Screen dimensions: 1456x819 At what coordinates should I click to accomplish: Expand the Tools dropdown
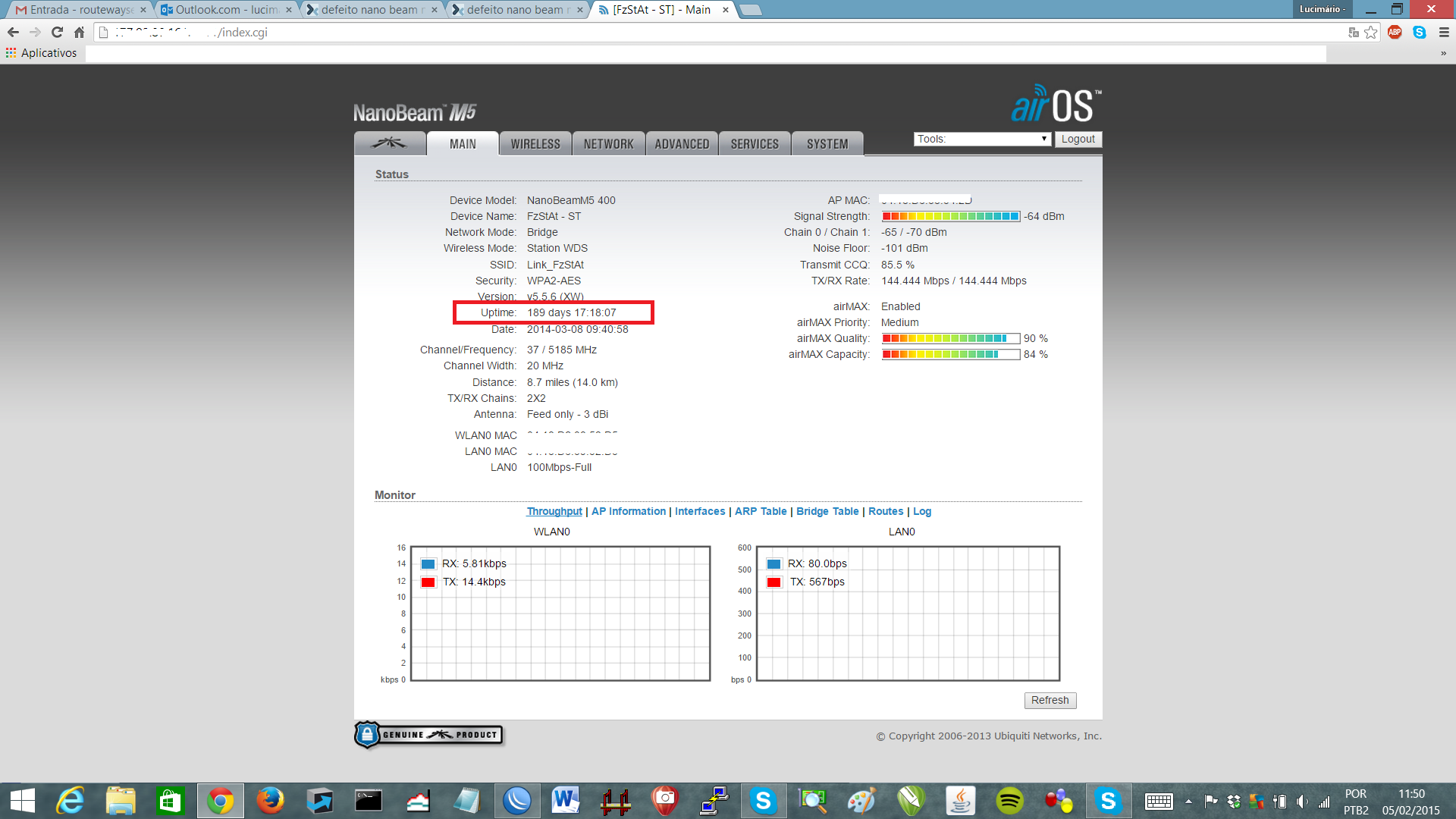[982, 139]
